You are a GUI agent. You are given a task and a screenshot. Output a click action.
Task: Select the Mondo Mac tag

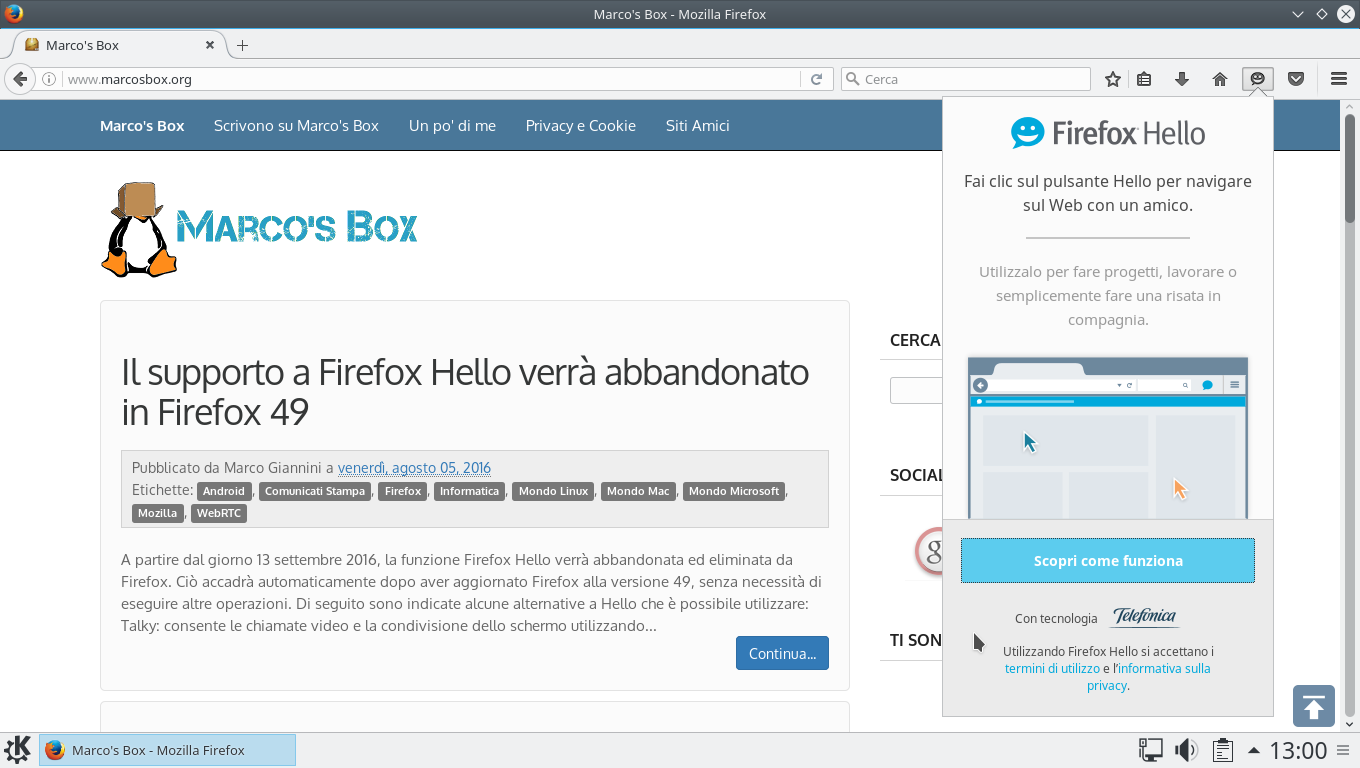(638, 491)
